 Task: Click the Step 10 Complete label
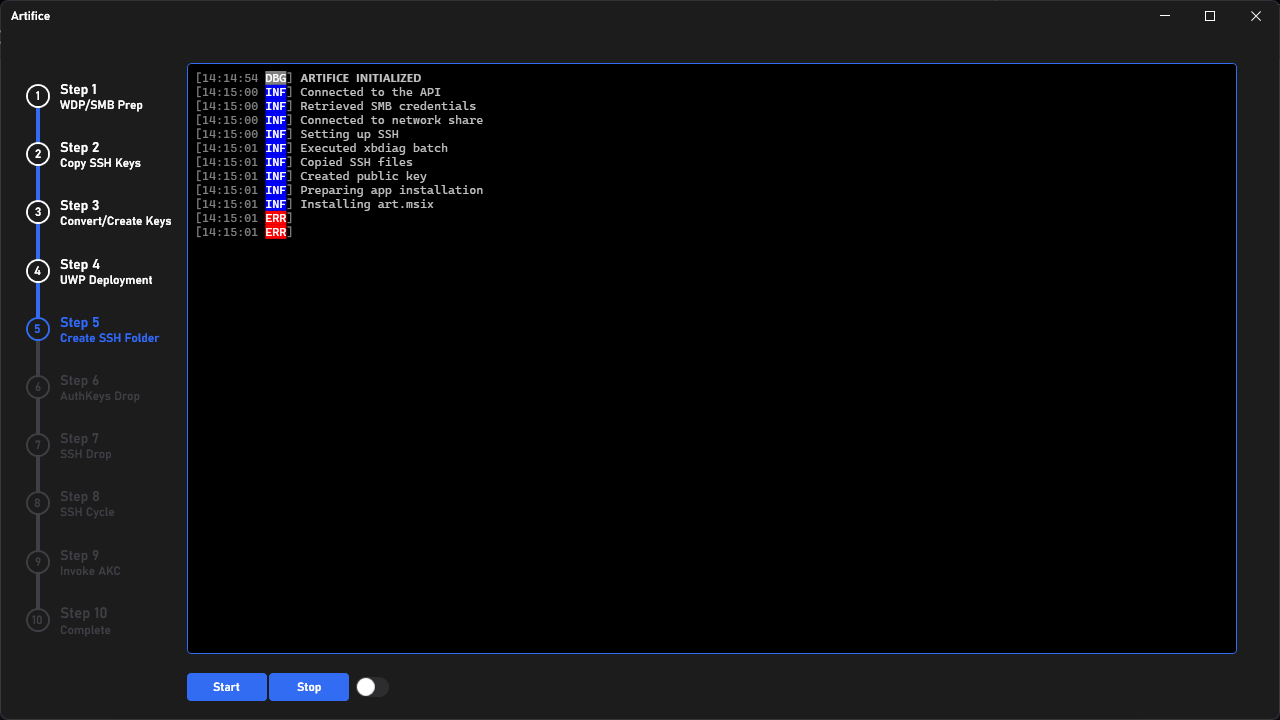pos(83,621)
